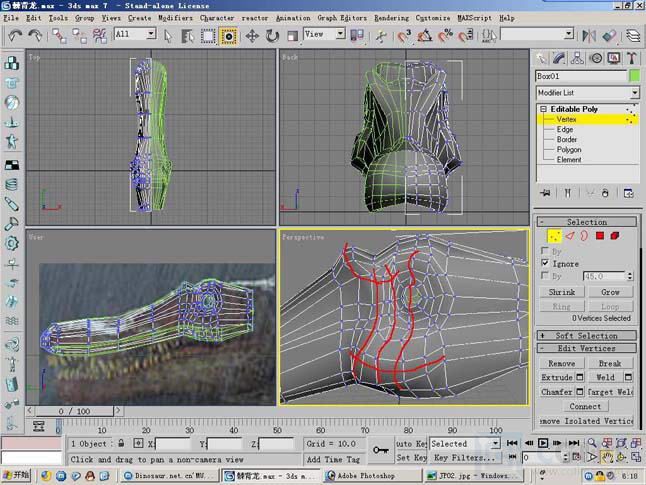Open the selection filter All dropdown
Viewport: 646px width, 485px height.
click(151, 33)
